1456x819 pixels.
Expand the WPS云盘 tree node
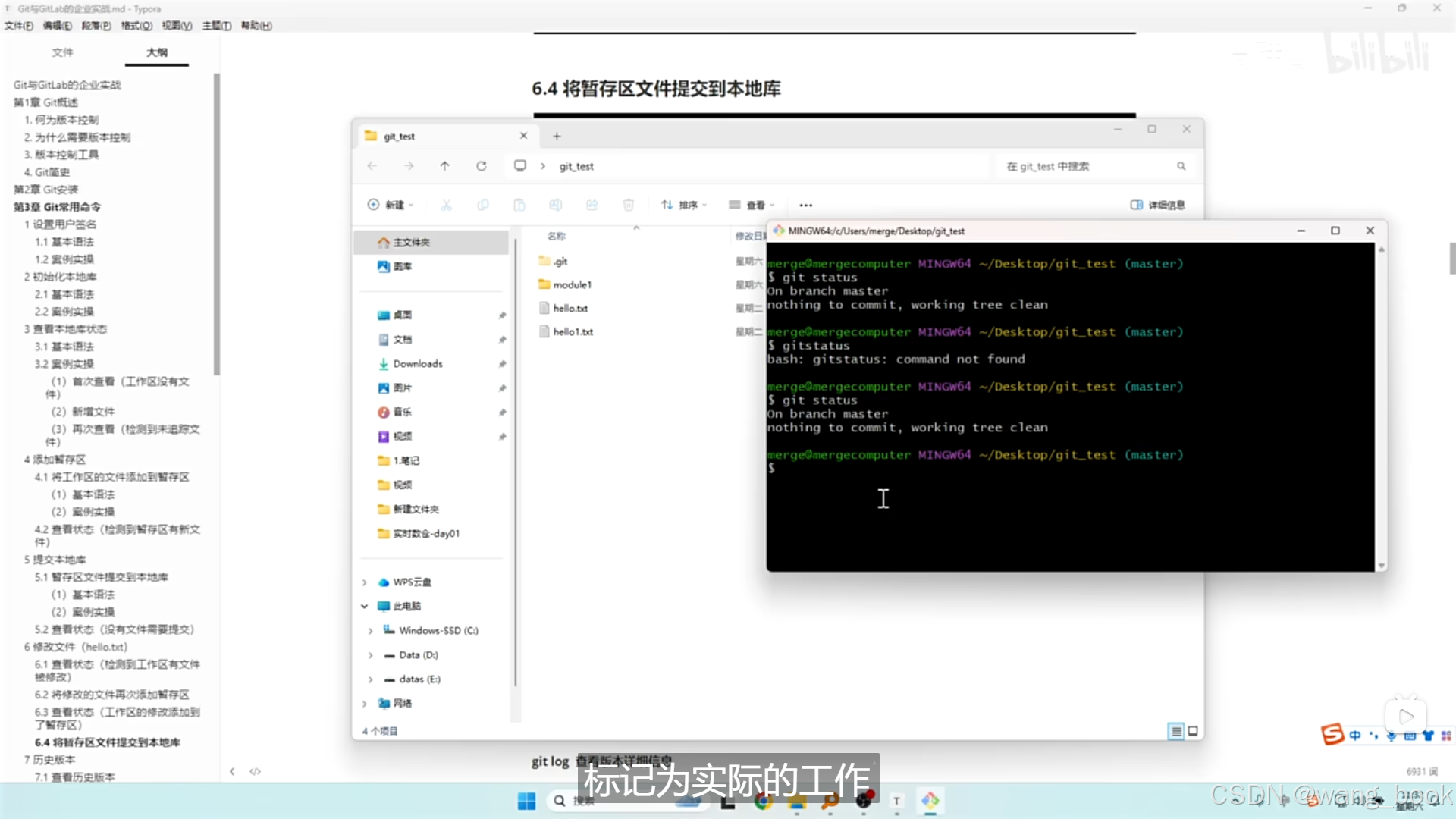[x=365, y=582]
